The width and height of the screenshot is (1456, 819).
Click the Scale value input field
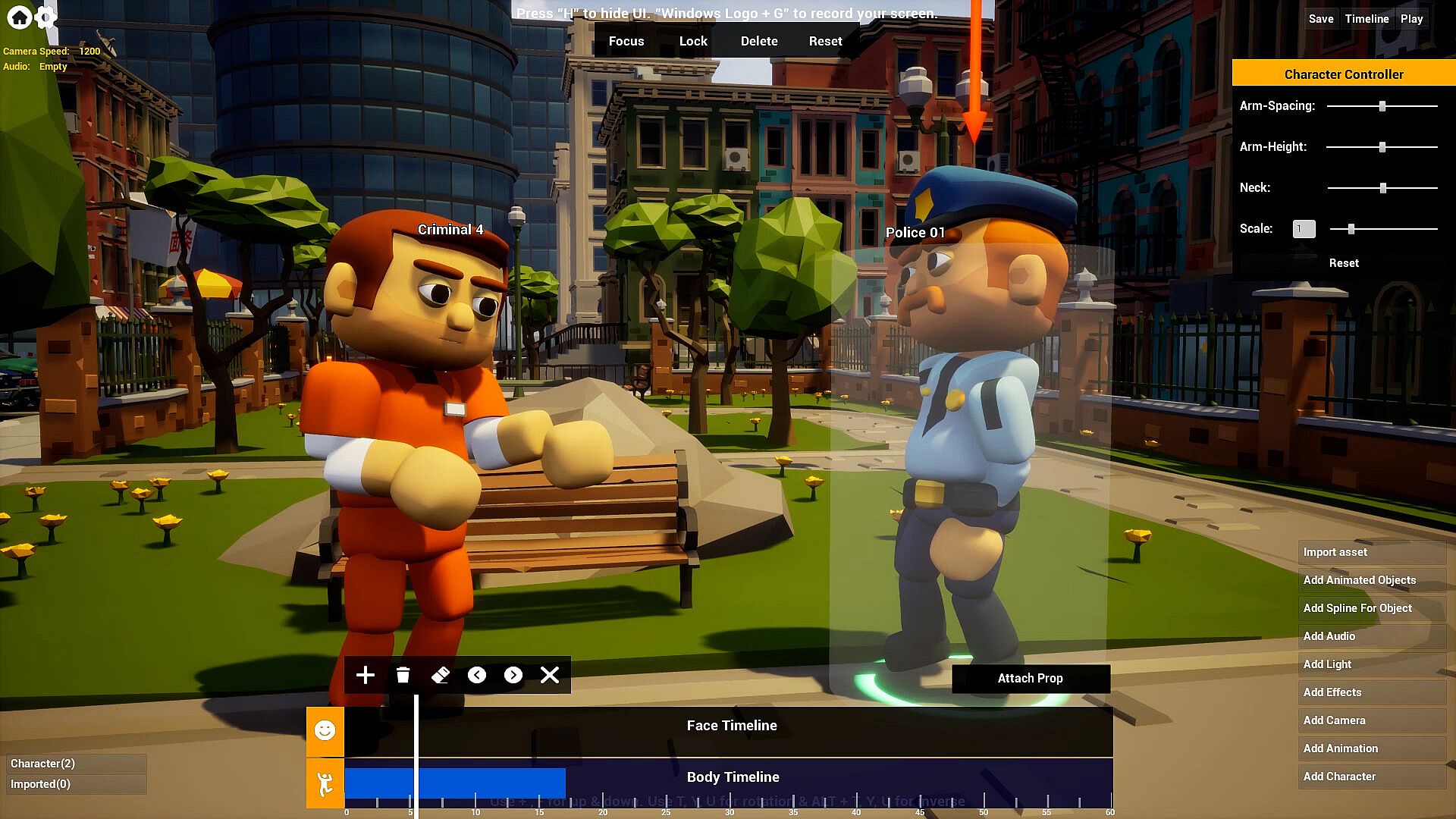(x=1304, y=229)
